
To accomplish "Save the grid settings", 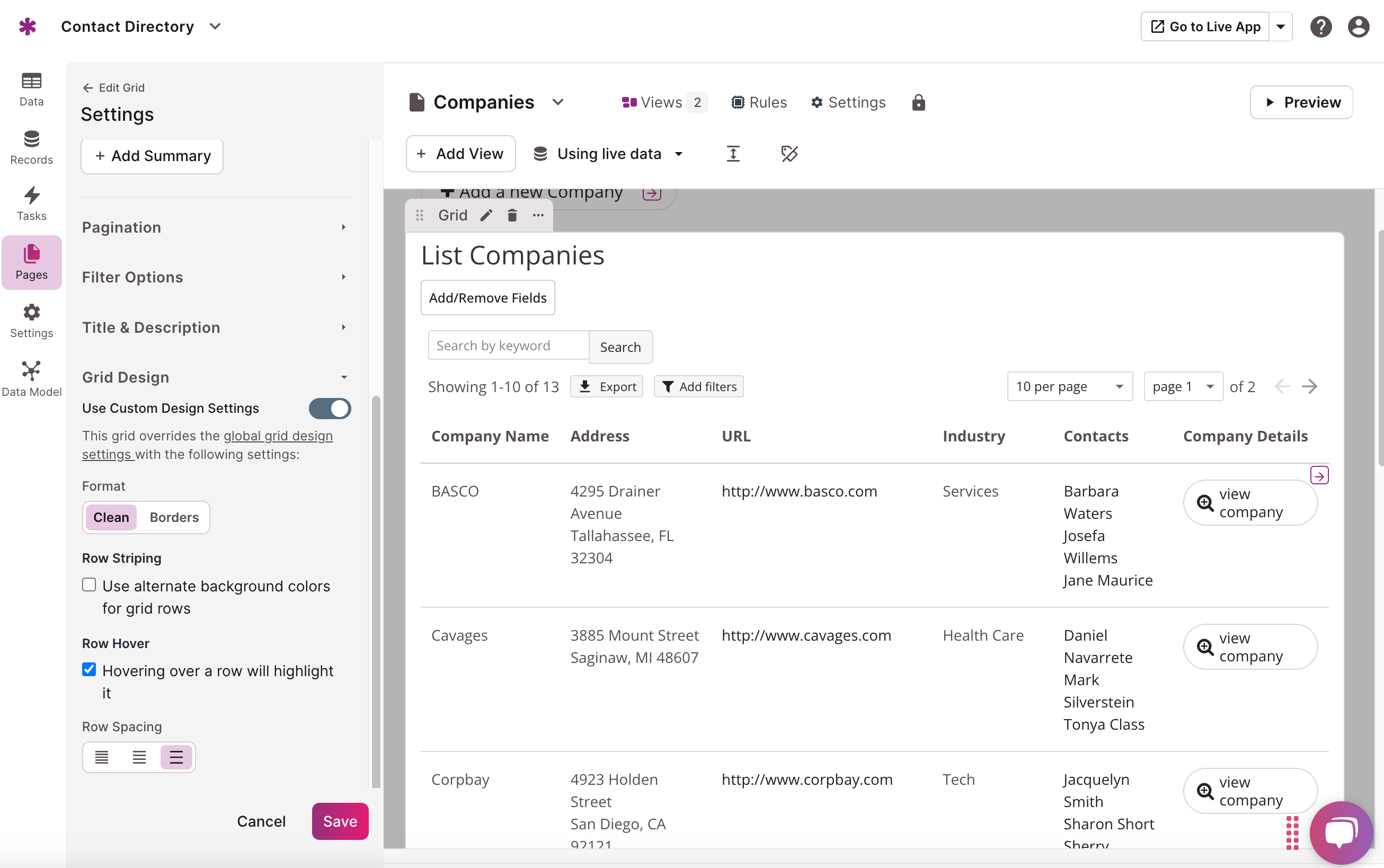I will click(340, 821).
